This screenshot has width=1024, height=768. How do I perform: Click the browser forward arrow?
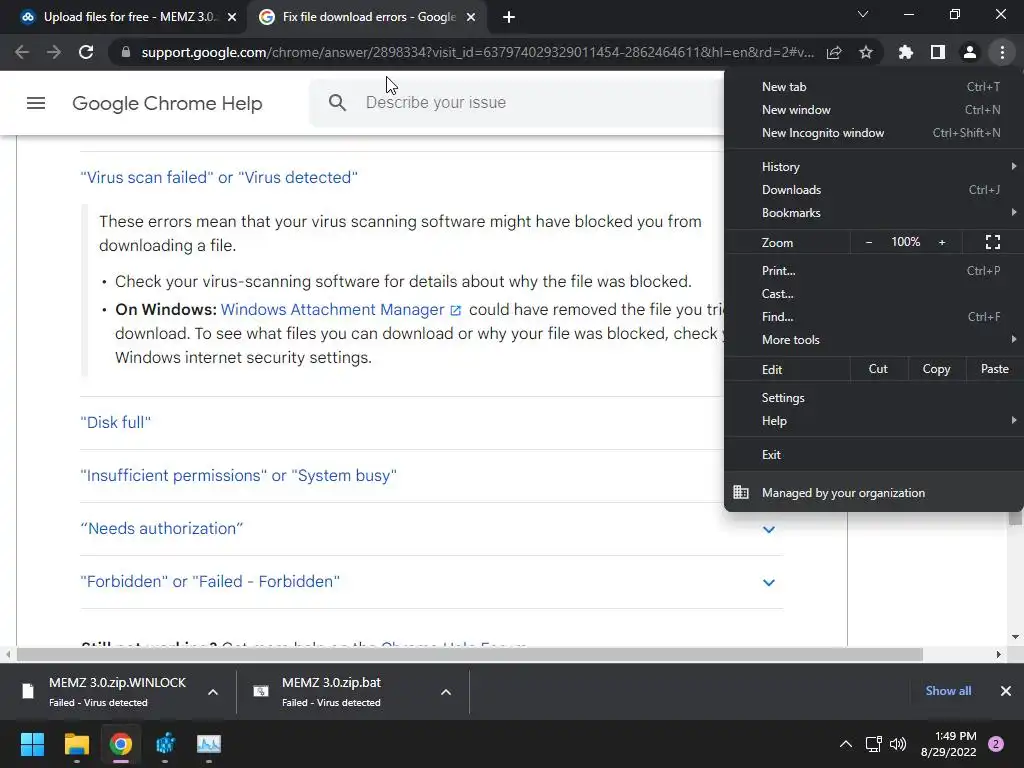click(54, 52)
